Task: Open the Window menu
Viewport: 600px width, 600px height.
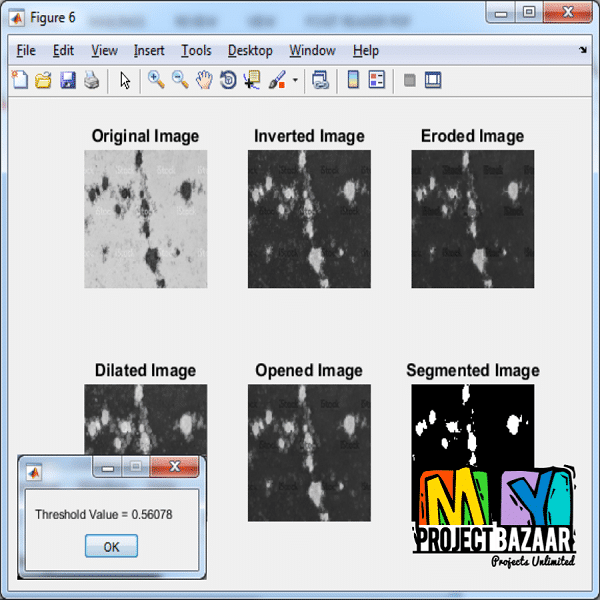Action: (312, 51)
